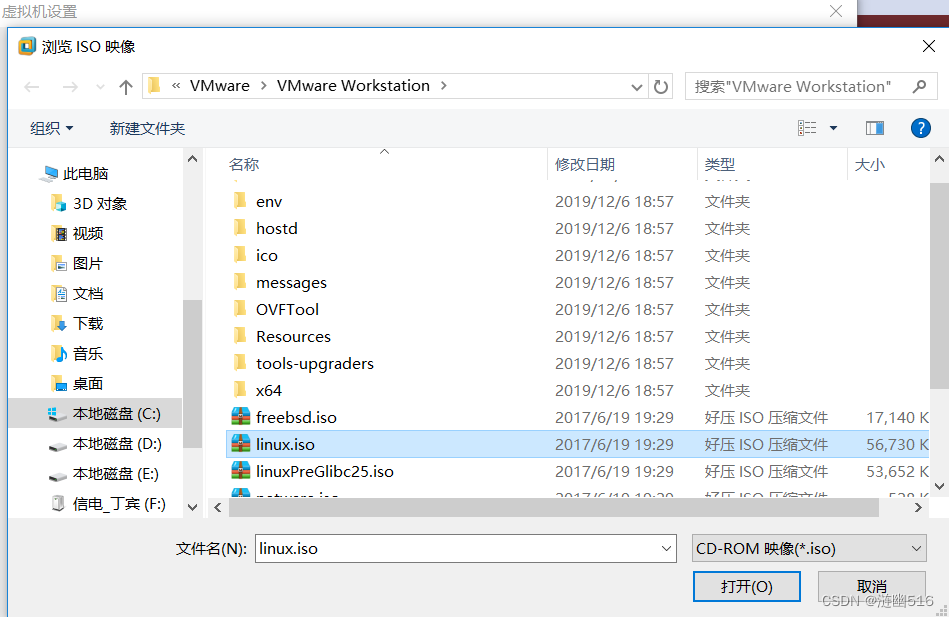Select 本地磁盘 (D:) drive

(x=104, y=444)
